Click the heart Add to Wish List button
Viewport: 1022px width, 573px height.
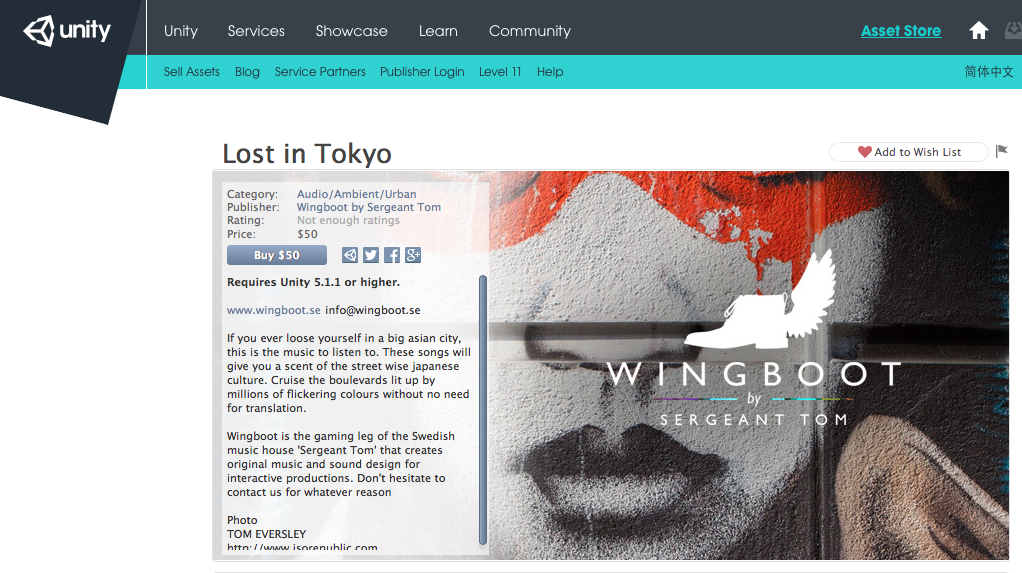(909, 152)
